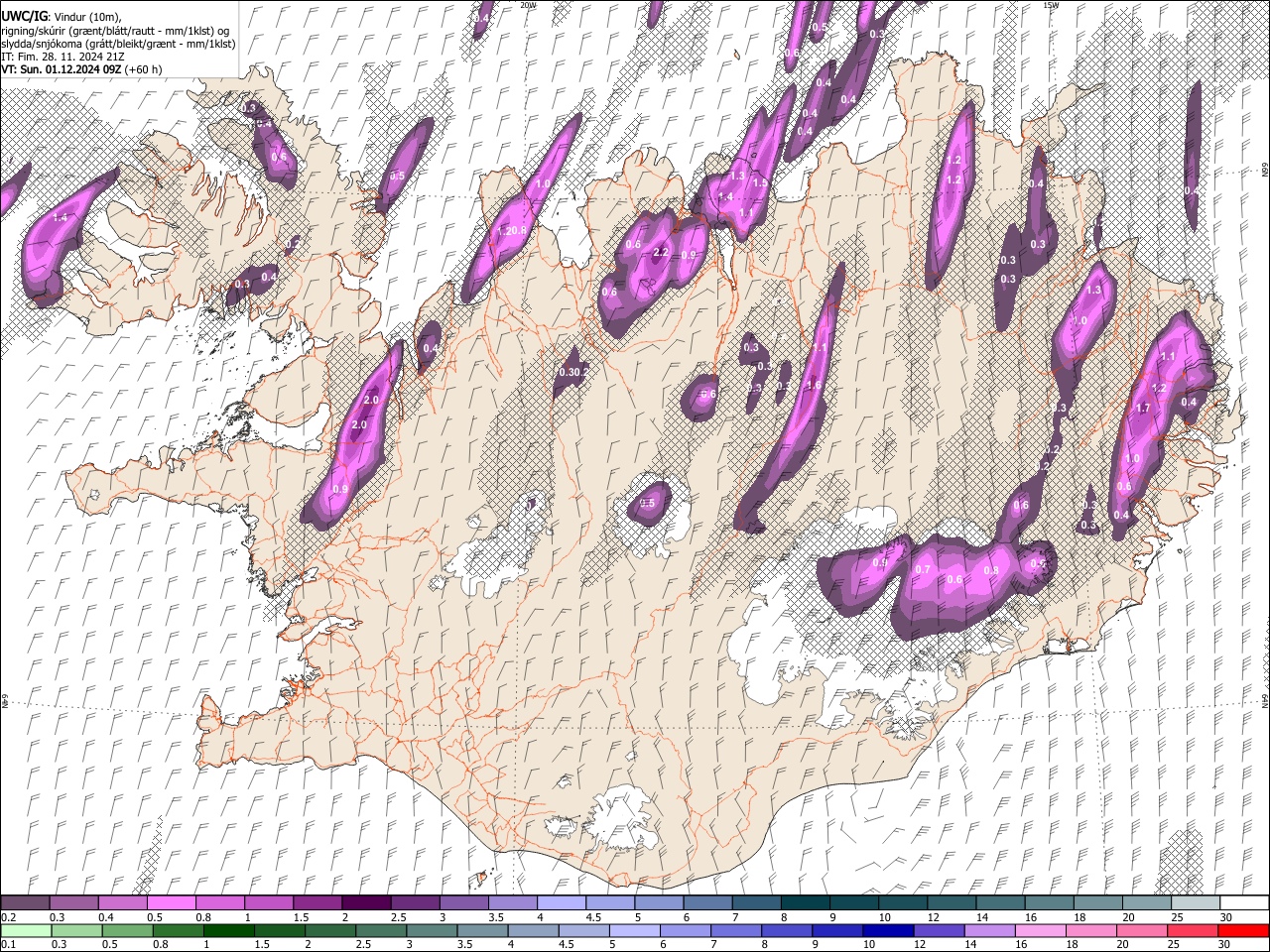The height and width of the screenshot is (952, 1270).
Task: Click the 'slydda/snjókoma' legend description line
Action: (118, 44)
